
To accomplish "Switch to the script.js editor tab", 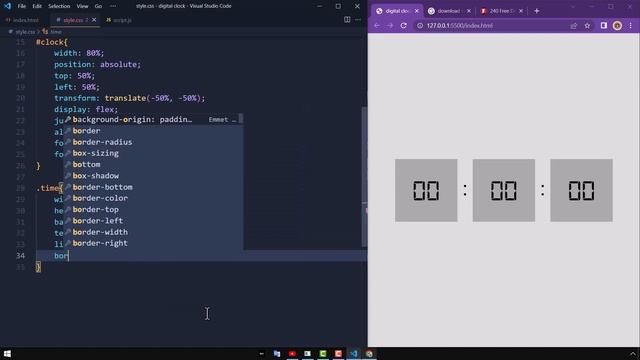I will (119, 20).
